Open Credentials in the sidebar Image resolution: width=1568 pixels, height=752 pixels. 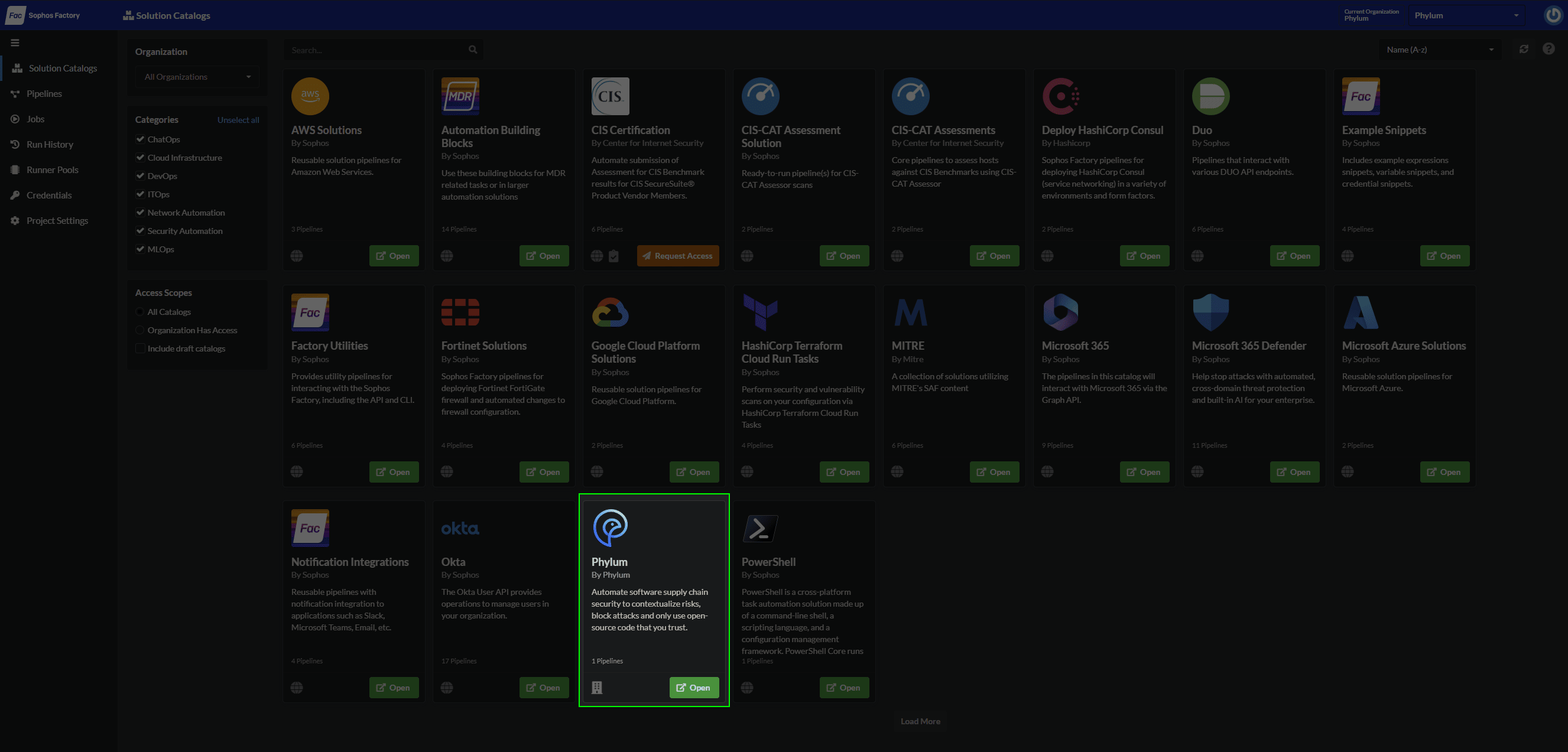click(x=41, y=196)
